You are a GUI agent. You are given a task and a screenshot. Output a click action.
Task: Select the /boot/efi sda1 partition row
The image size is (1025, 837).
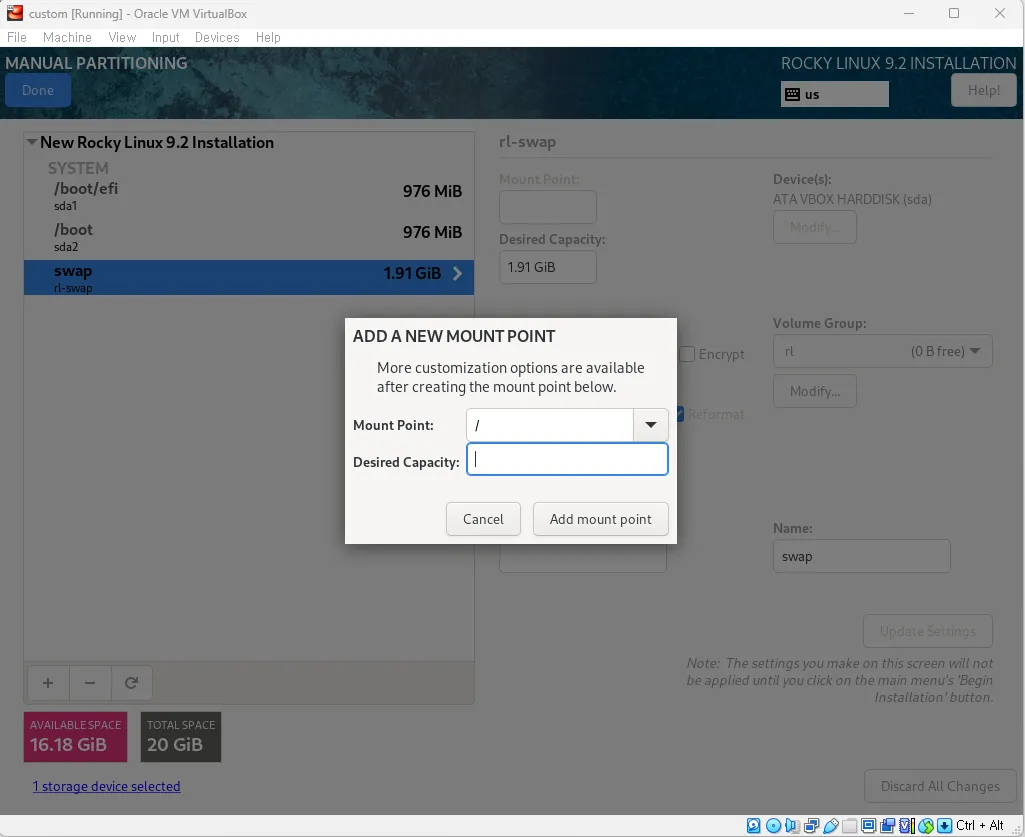[249, 196]
